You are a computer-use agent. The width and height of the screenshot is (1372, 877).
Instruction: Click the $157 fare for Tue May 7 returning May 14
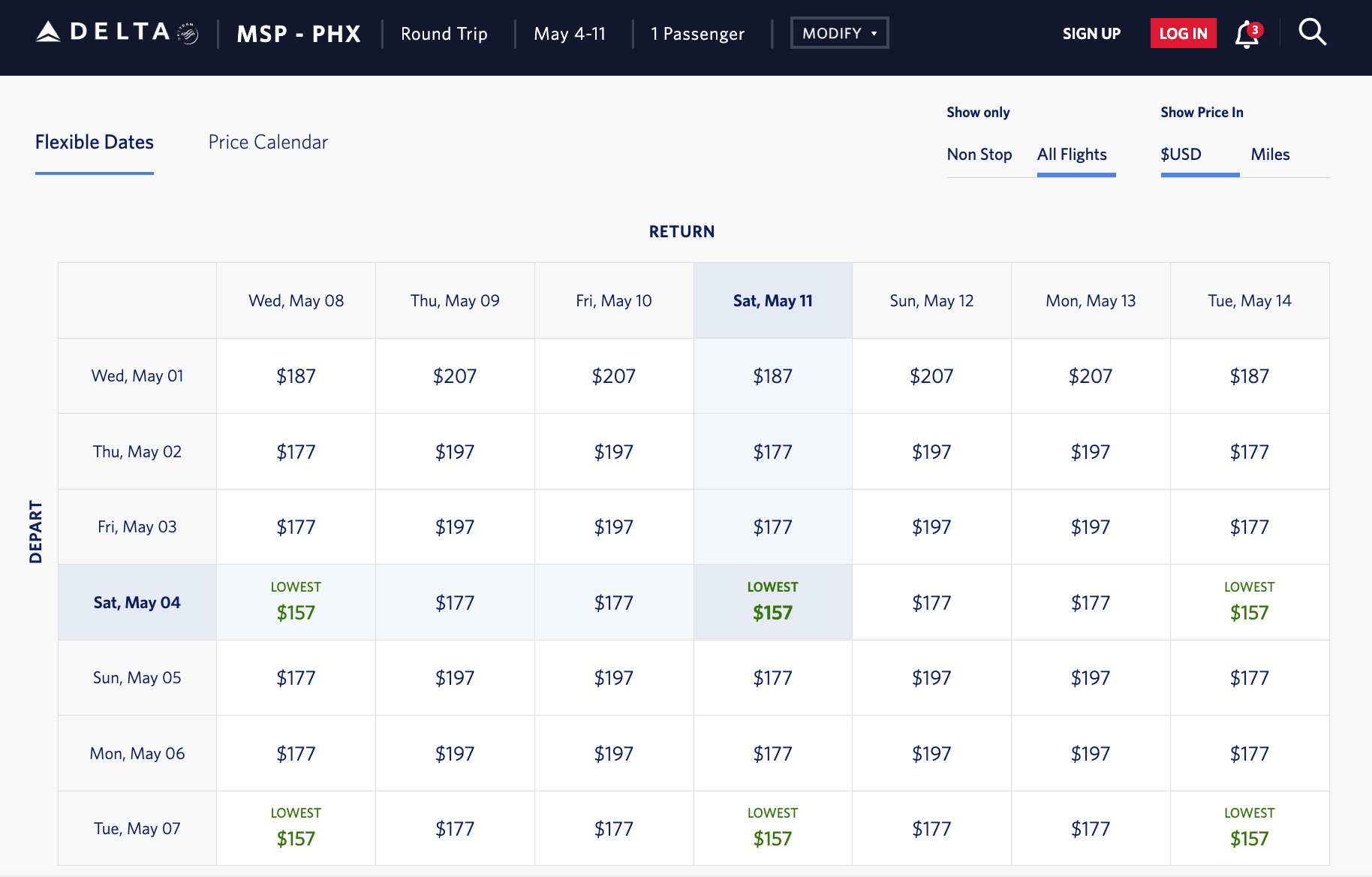click(x=1249, y=827)
